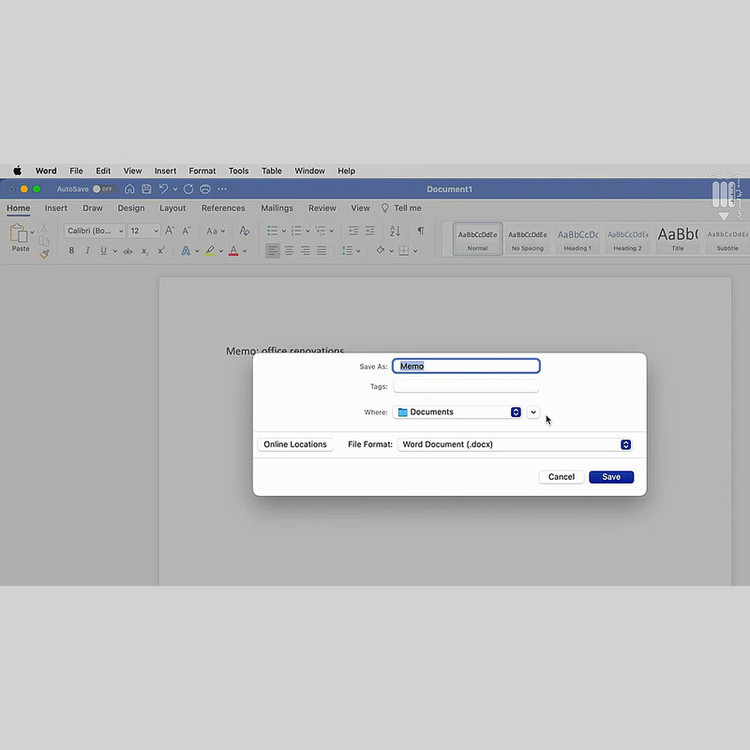Click the Undo arrow icon

tap(163, 189)
